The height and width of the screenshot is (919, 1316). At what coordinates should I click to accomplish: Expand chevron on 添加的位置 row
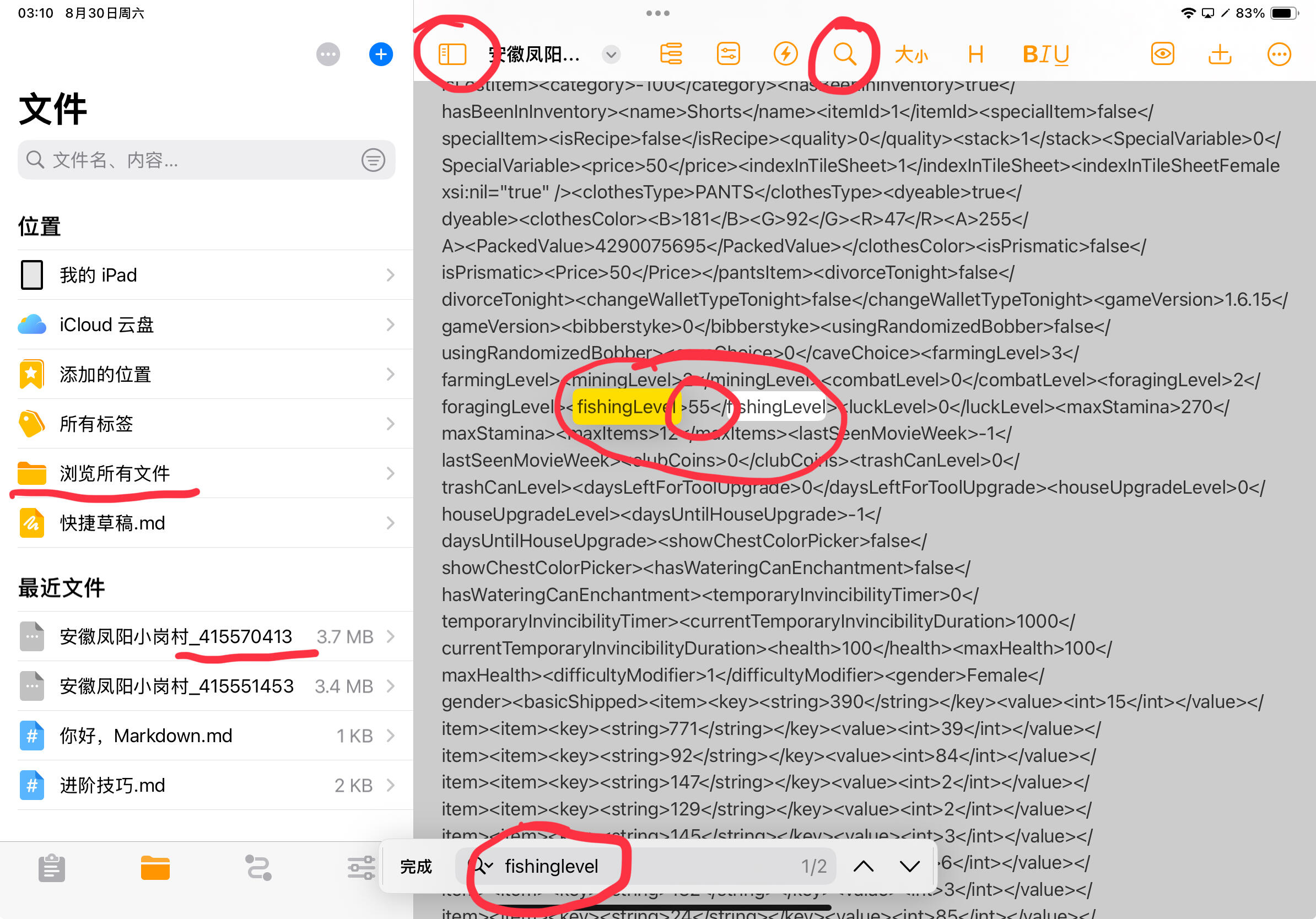coord(390,374)
